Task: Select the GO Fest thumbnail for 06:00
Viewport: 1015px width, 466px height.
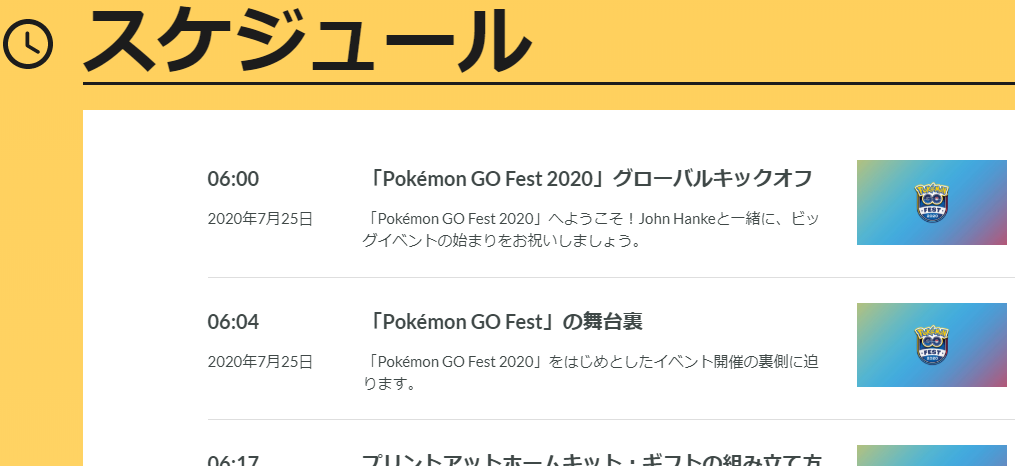Action: (931, 203)
